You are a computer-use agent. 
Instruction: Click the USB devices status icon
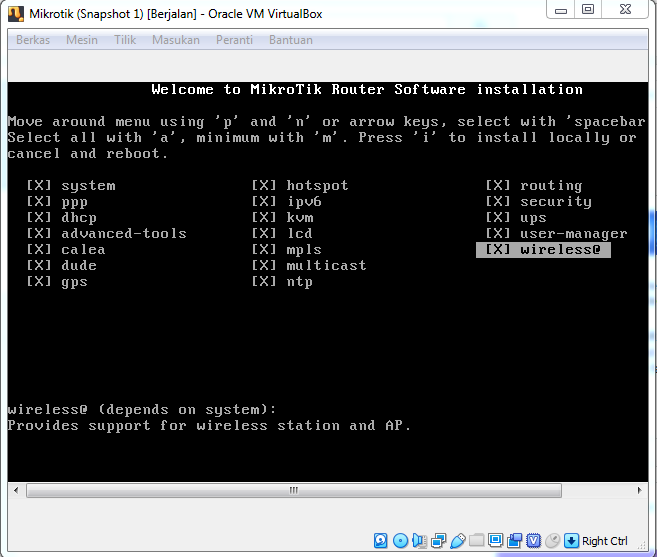point(458,541)
